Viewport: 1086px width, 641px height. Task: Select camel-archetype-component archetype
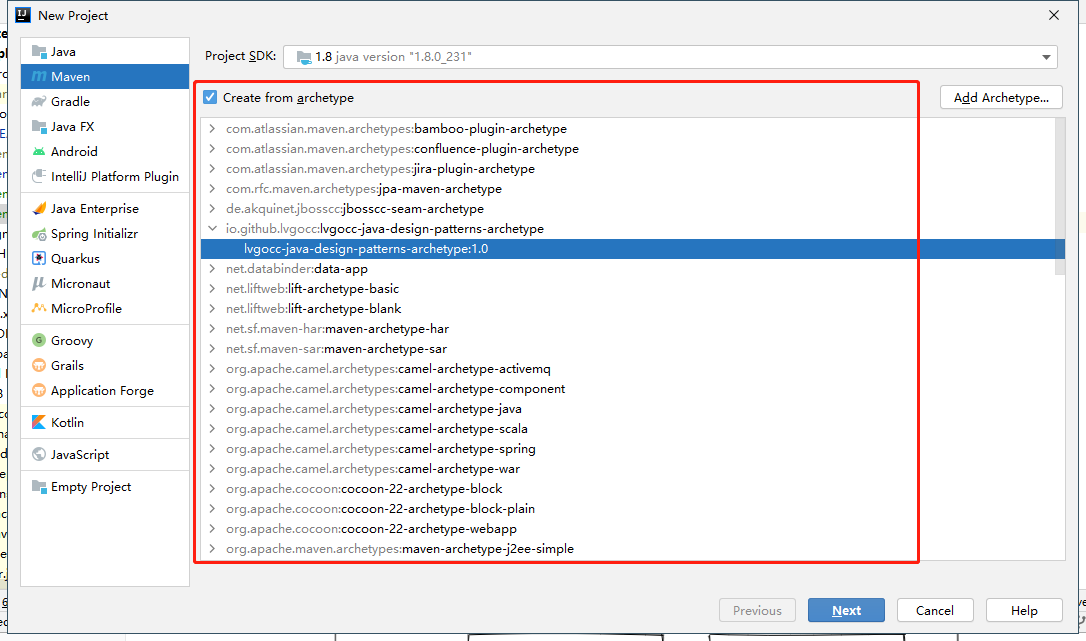395,389
